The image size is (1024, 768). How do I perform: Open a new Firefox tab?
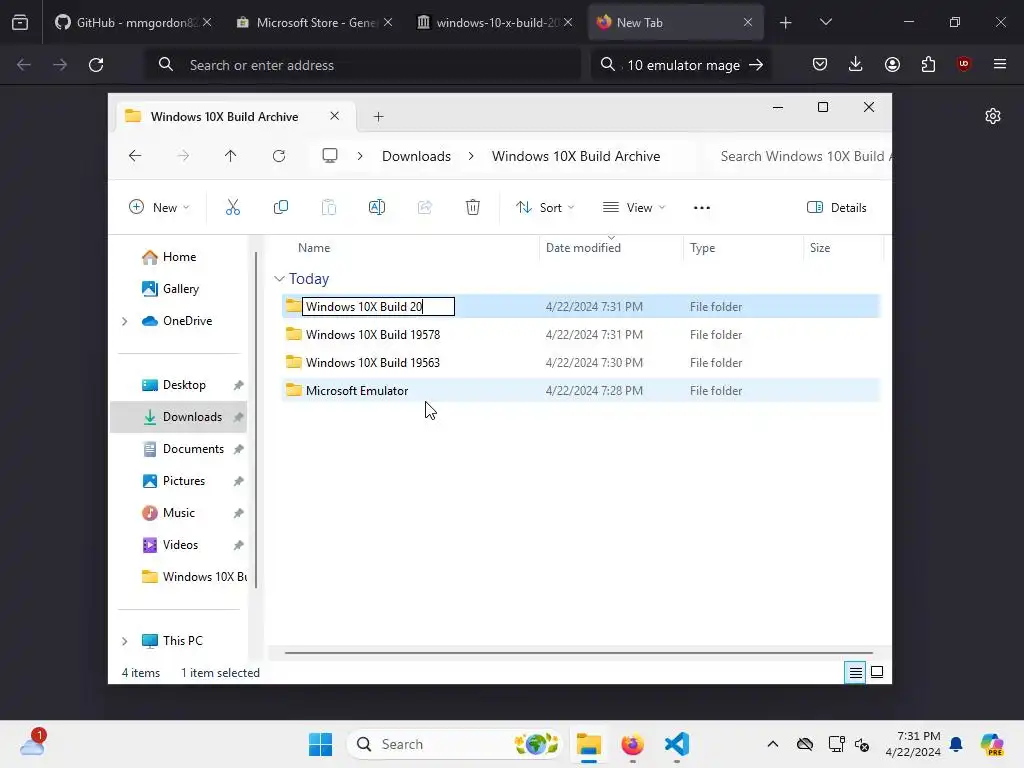tap(786, 23)
